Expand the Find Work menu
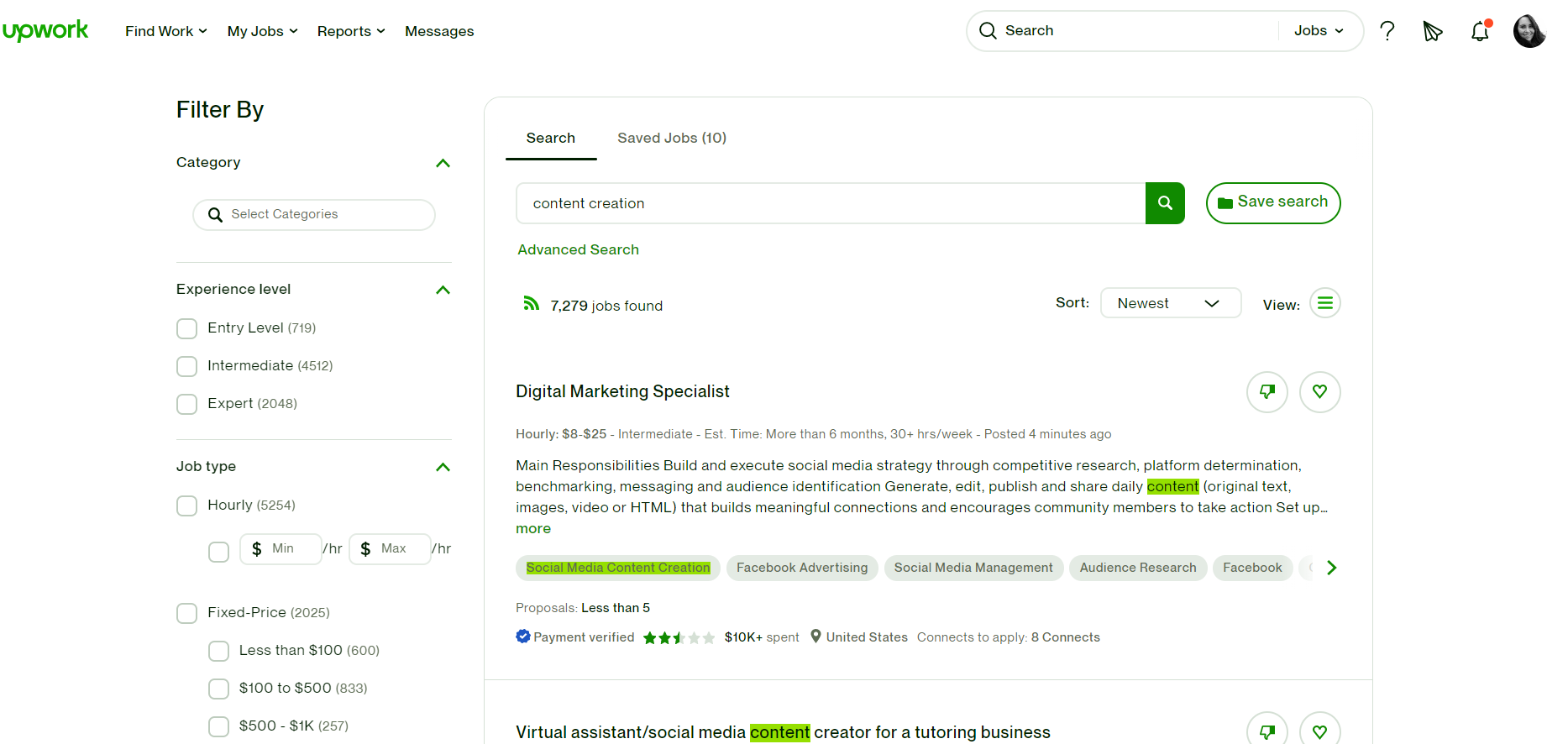This screenshot has width=1568, height=744. pos(165,31)
